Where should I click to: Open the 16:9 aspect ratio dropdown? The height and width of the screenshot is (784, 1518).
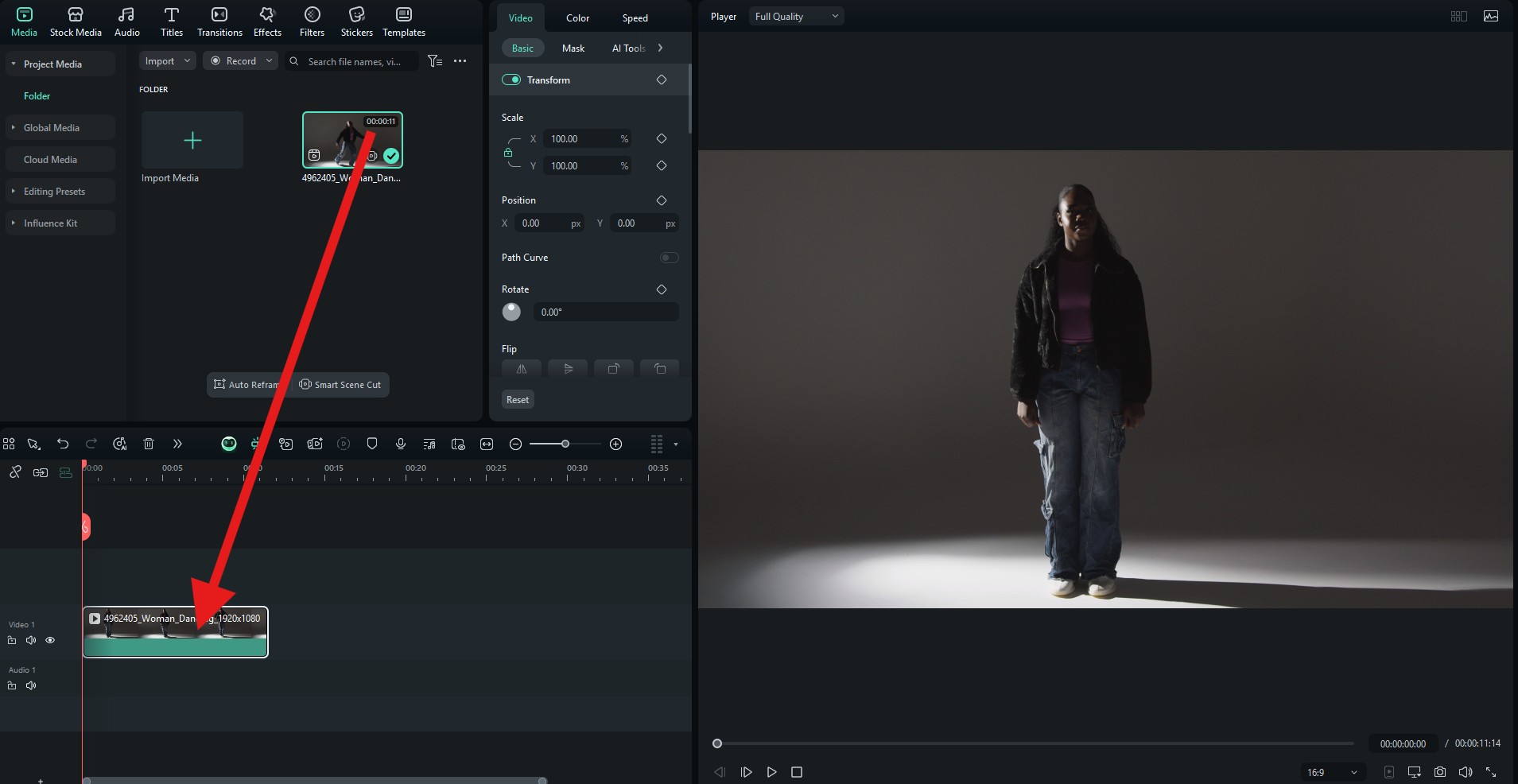coord(1332,772)
